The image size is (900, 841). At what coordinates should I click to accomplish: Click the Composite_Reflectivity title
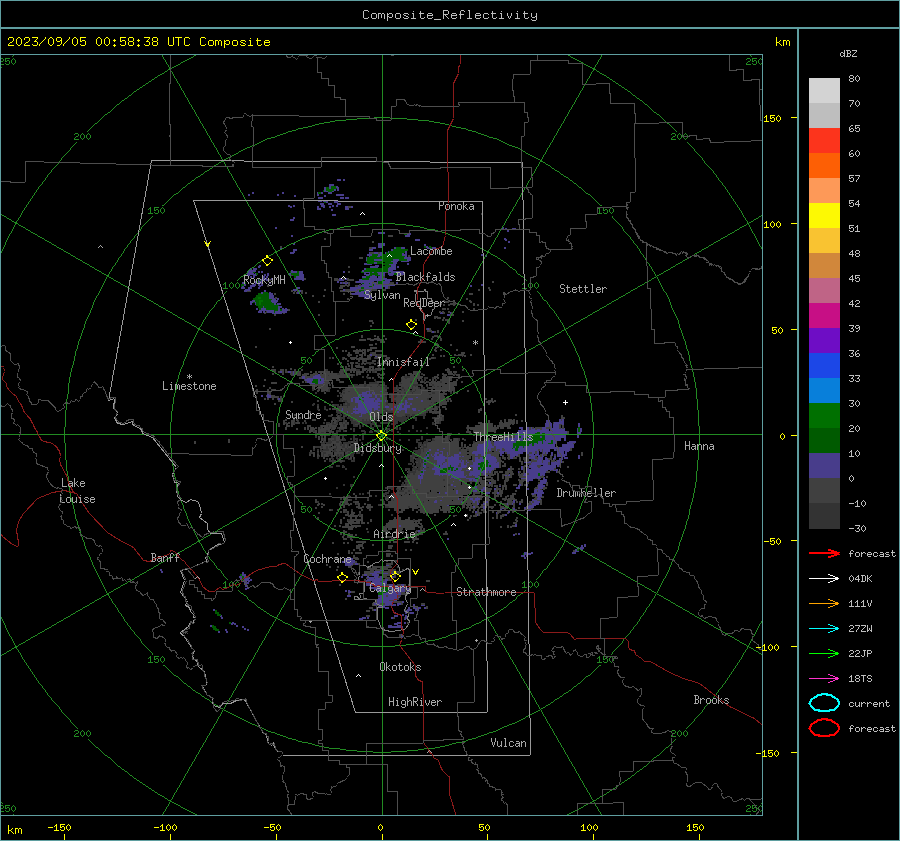coord(450,15)
